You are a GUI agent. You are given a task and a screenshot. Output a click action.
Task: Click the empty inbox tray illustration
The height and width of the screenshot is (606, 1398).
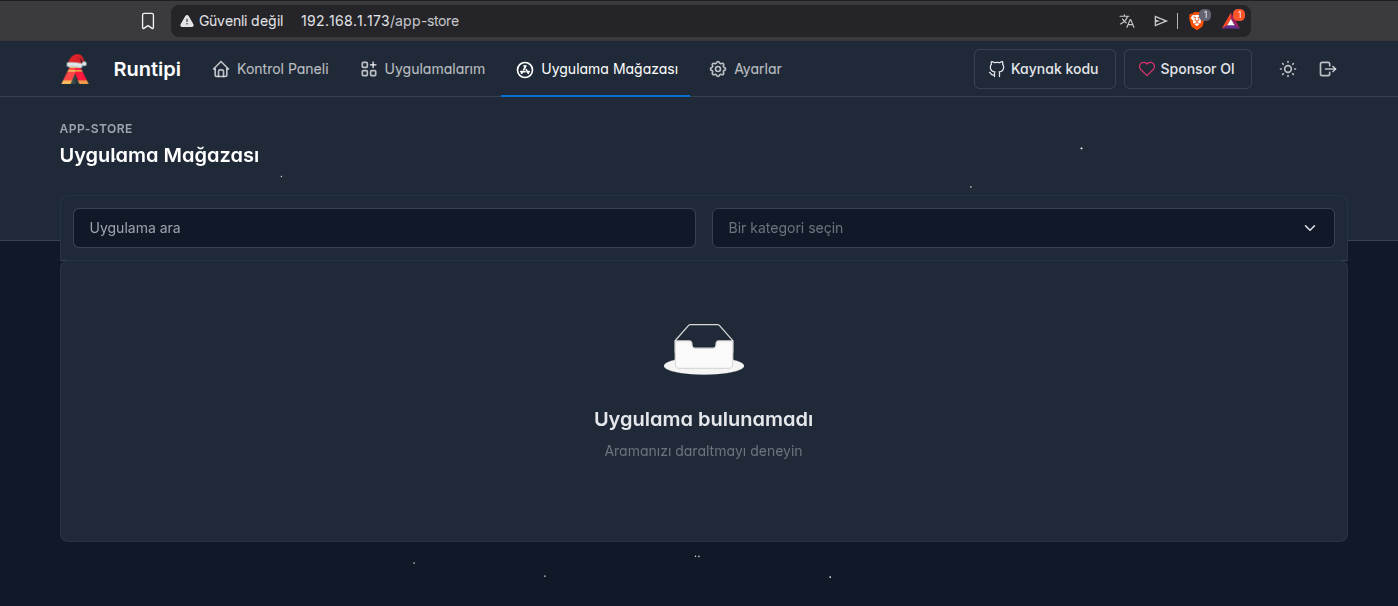[x=704, y=349]
